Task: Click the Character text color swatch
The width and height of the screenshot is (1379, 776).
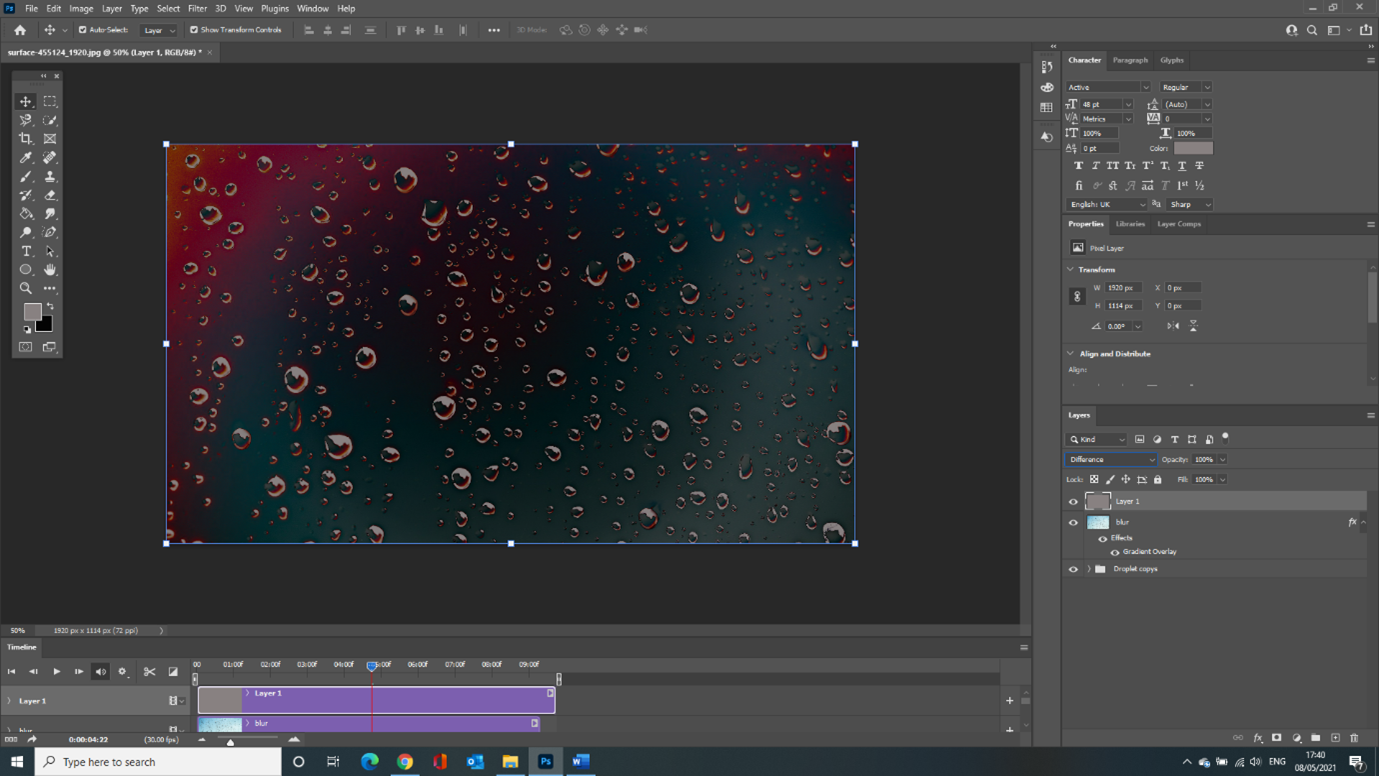Action: pos(1193,148)
